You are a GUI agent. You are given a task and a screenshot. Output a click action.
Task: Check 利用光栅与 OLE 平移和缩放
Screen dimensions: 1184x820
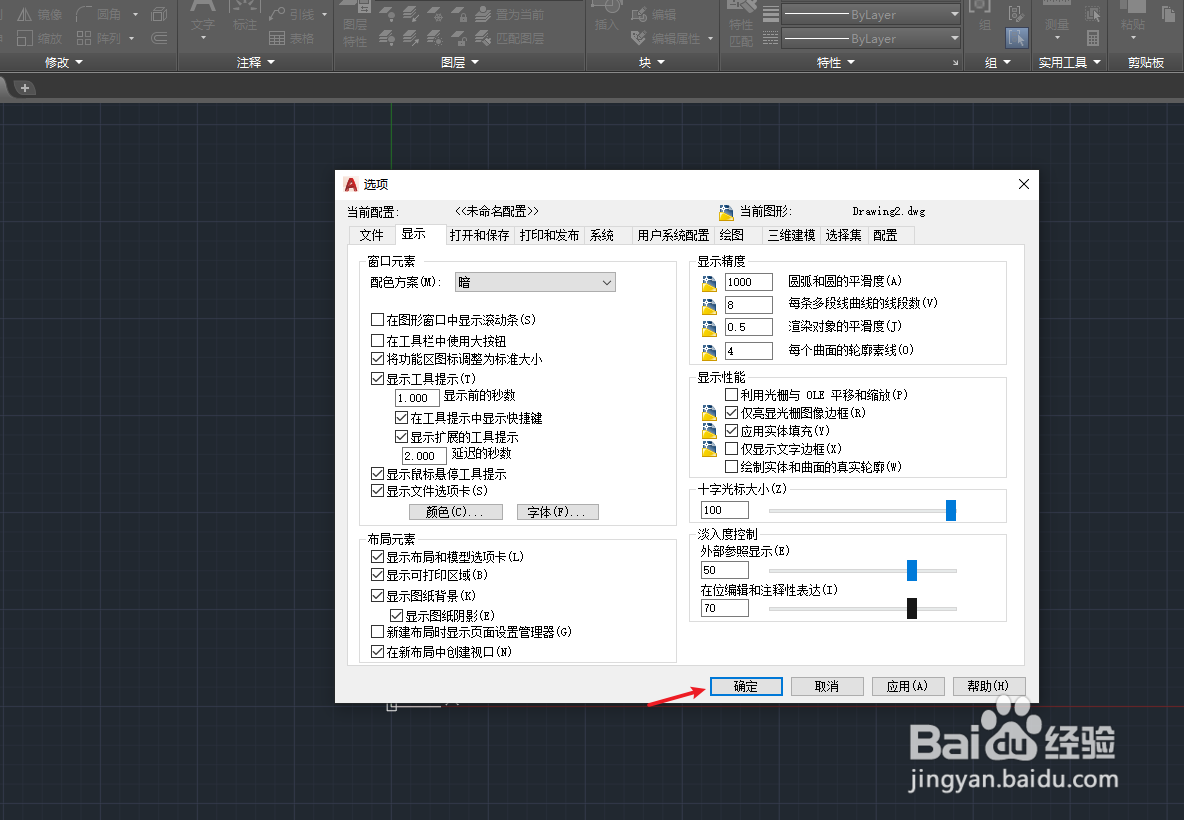731,394
